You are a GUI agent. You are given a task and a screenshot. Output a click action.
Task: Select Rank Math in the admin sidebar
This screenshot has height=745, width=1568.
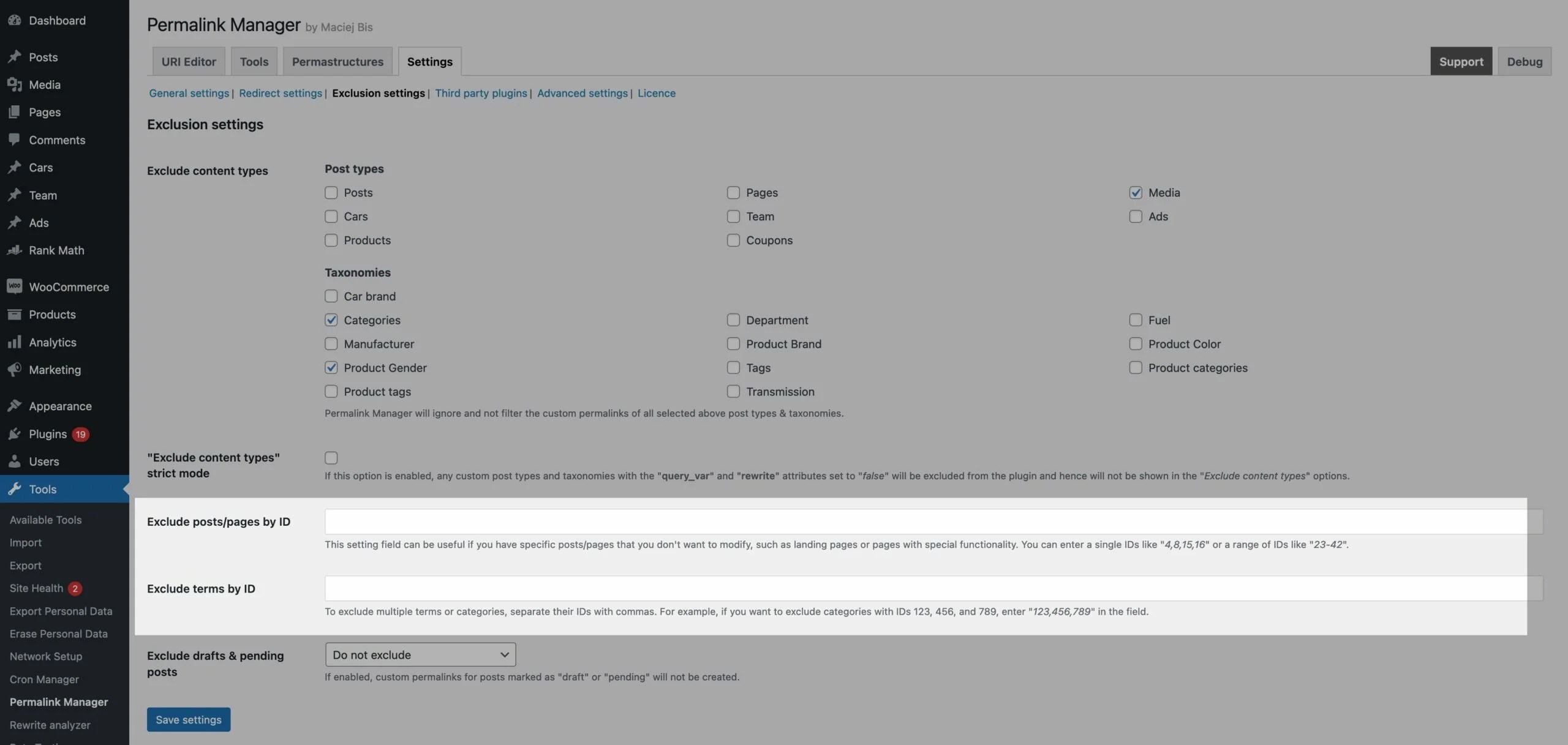57,250
